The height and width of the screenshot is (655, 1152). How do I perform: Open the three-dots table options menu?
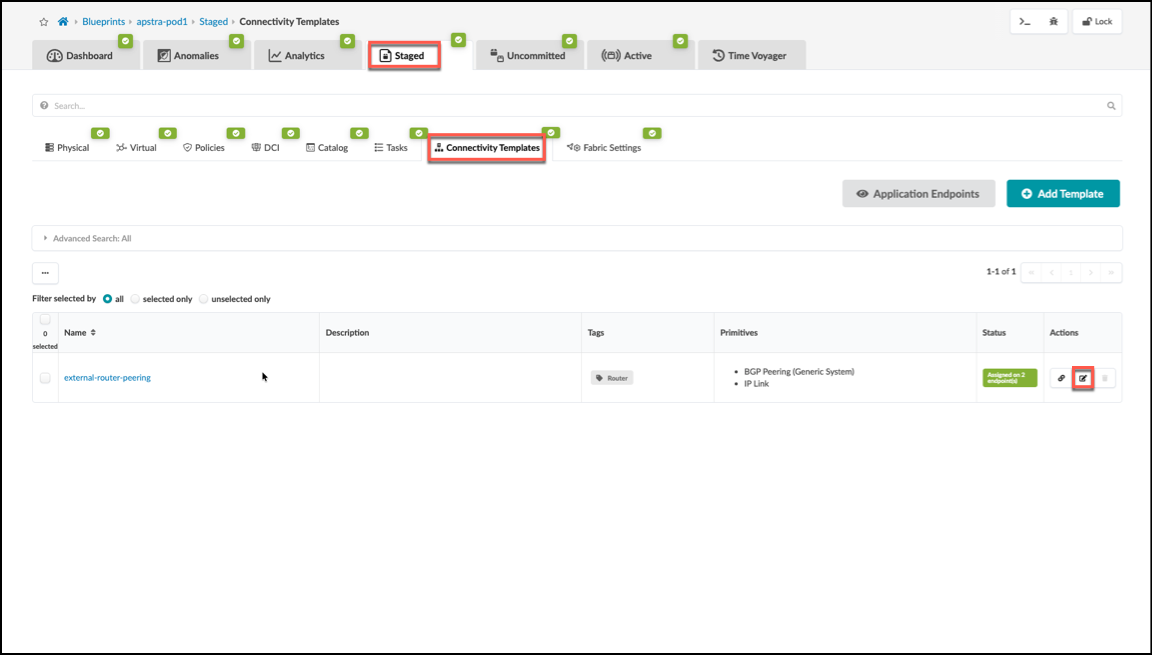pos(45,272)
